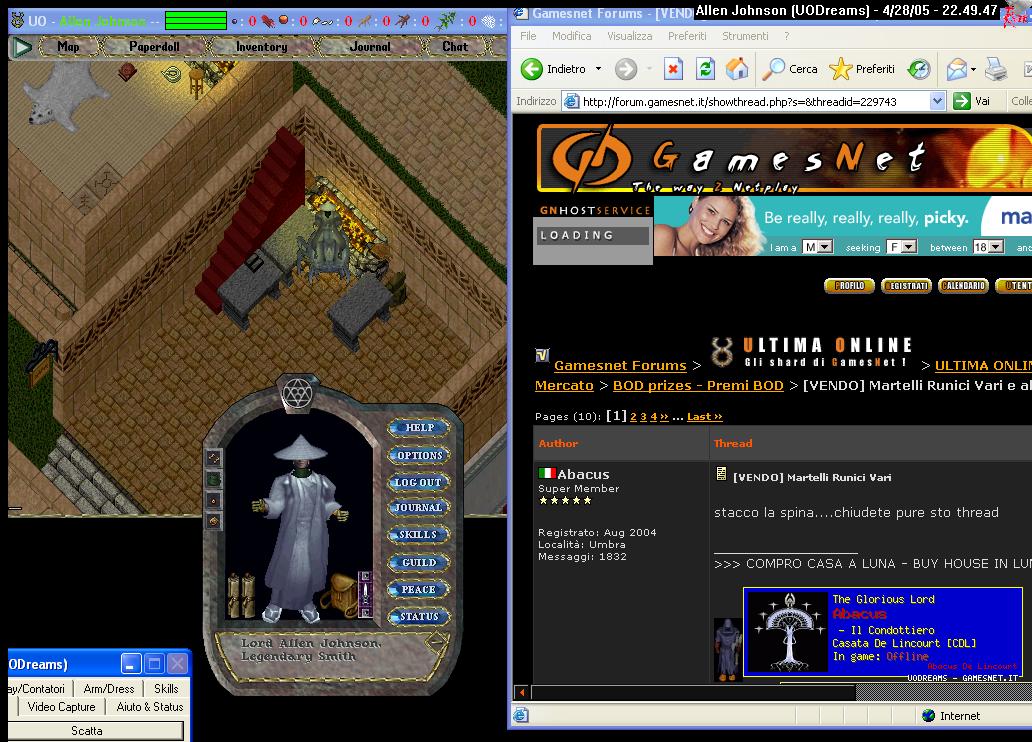Image resolution: width=1032 pixels, height=742 pixels.
Task: Open the virtue hexagram icon atop paperdoll
Action: coord(297,394)
